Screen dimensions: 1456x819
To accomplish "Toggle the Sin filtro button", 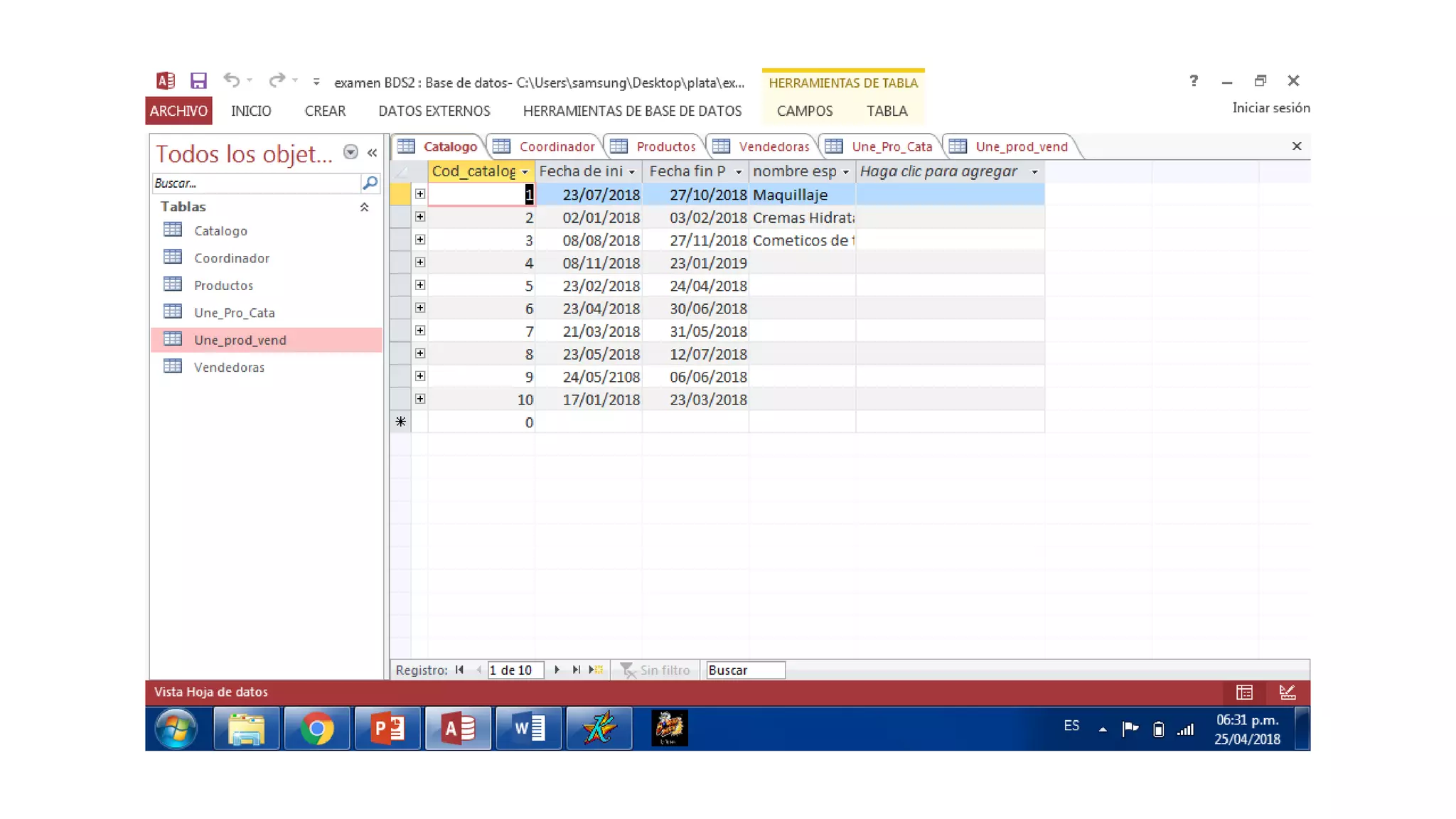I will point(655,670).
